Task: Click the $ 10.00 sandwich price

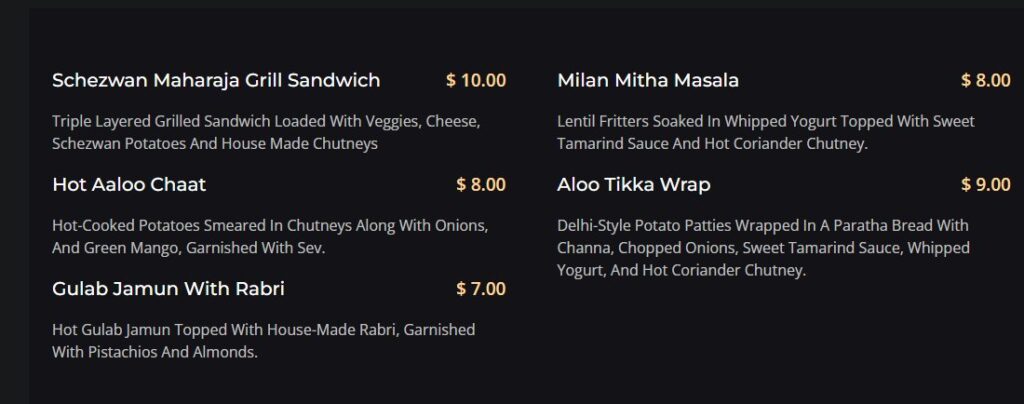Action: coord(475,80)
